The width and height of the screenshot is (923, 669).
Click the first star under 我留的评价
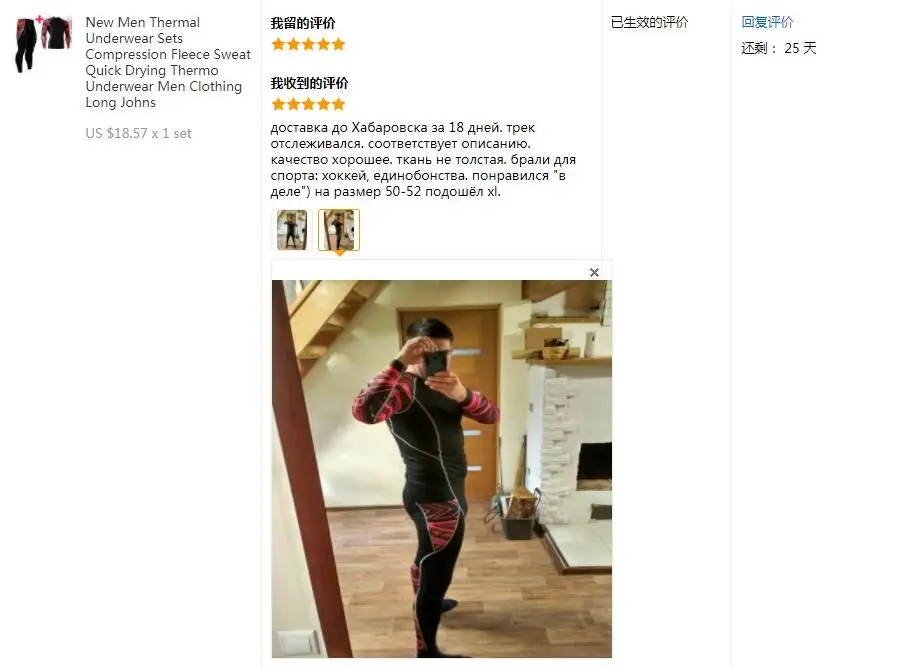(x=278, y=44)
